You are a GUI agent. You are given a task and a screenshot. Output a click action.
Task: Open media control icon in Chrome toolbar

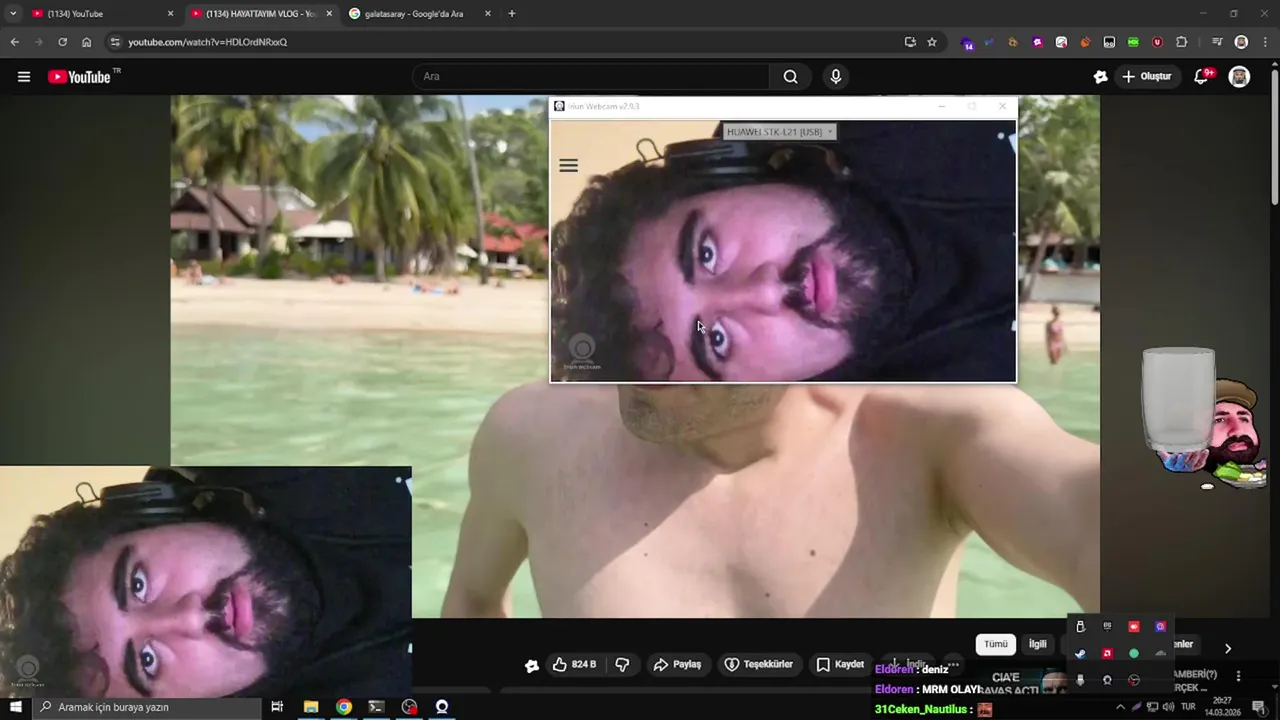click(x=1217, y=42)
